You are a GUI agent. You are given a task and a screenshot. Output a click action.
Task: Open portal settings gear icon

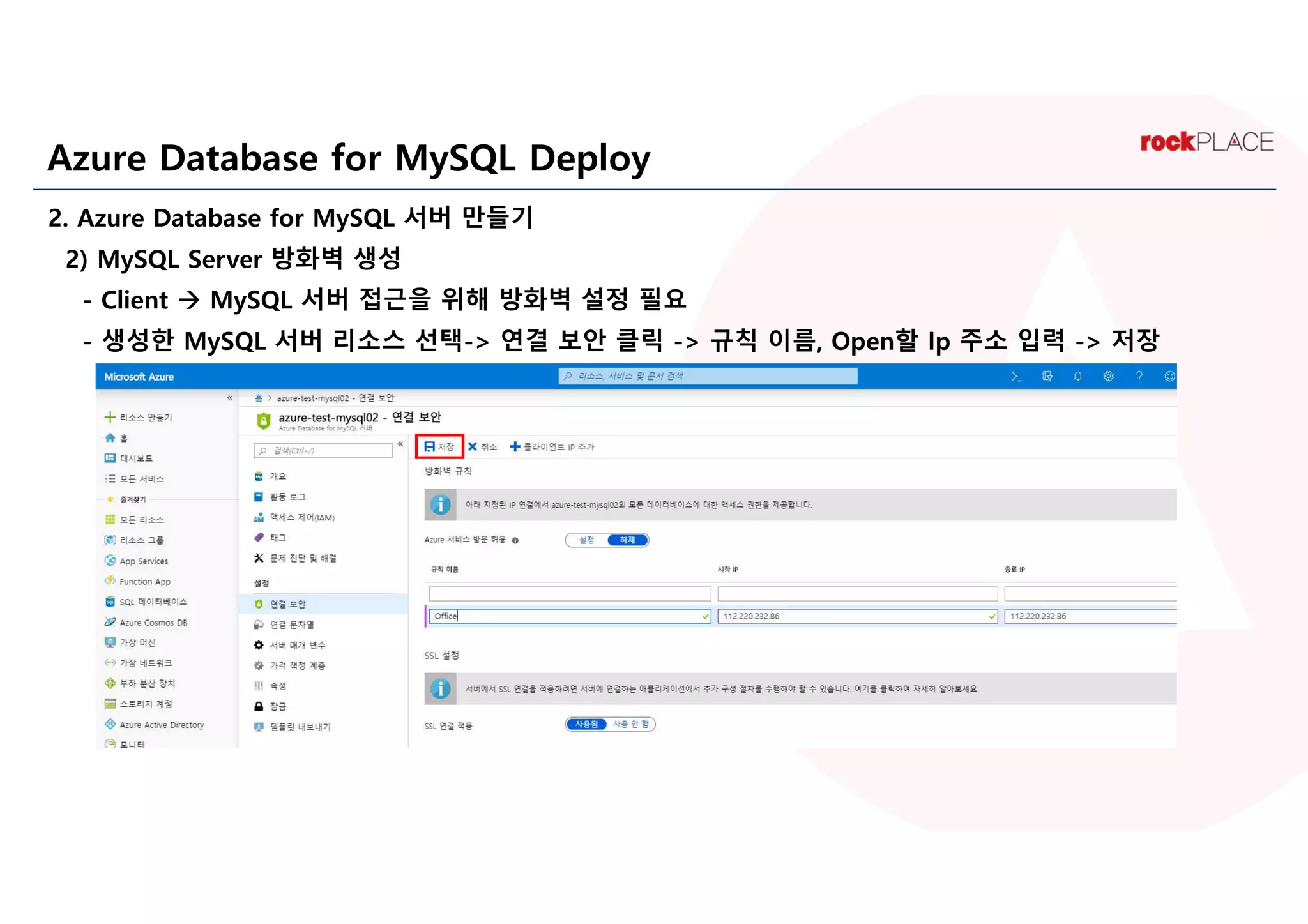point(1108,376)
